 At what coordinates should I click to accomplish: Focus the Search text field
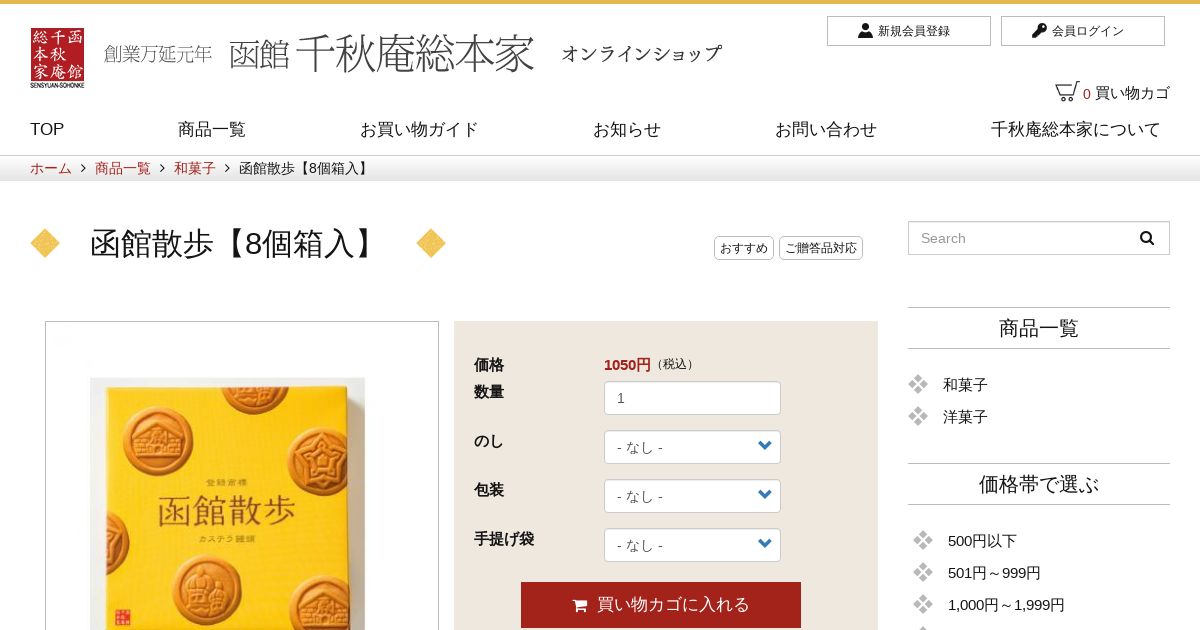(x=1018, y=238)
